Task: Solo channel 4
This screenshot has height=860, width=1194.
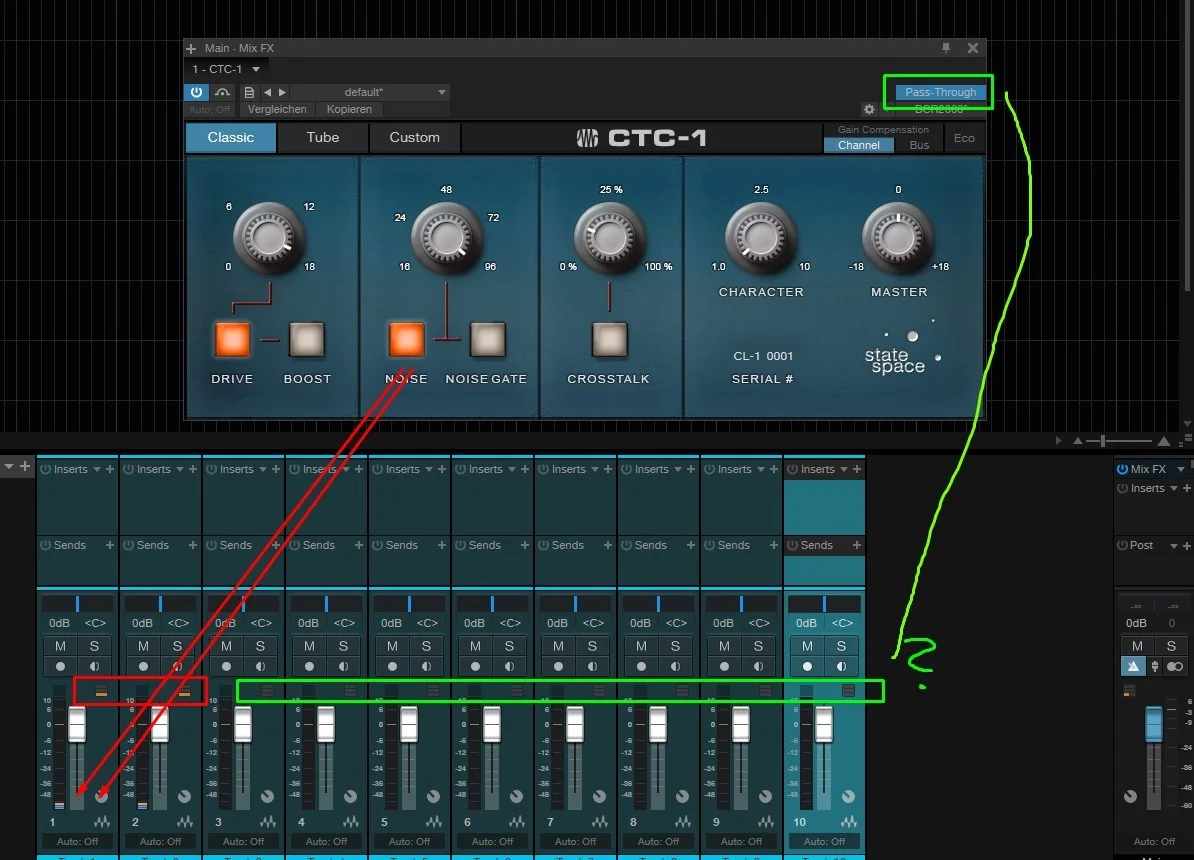Action: tap(343, 646)
